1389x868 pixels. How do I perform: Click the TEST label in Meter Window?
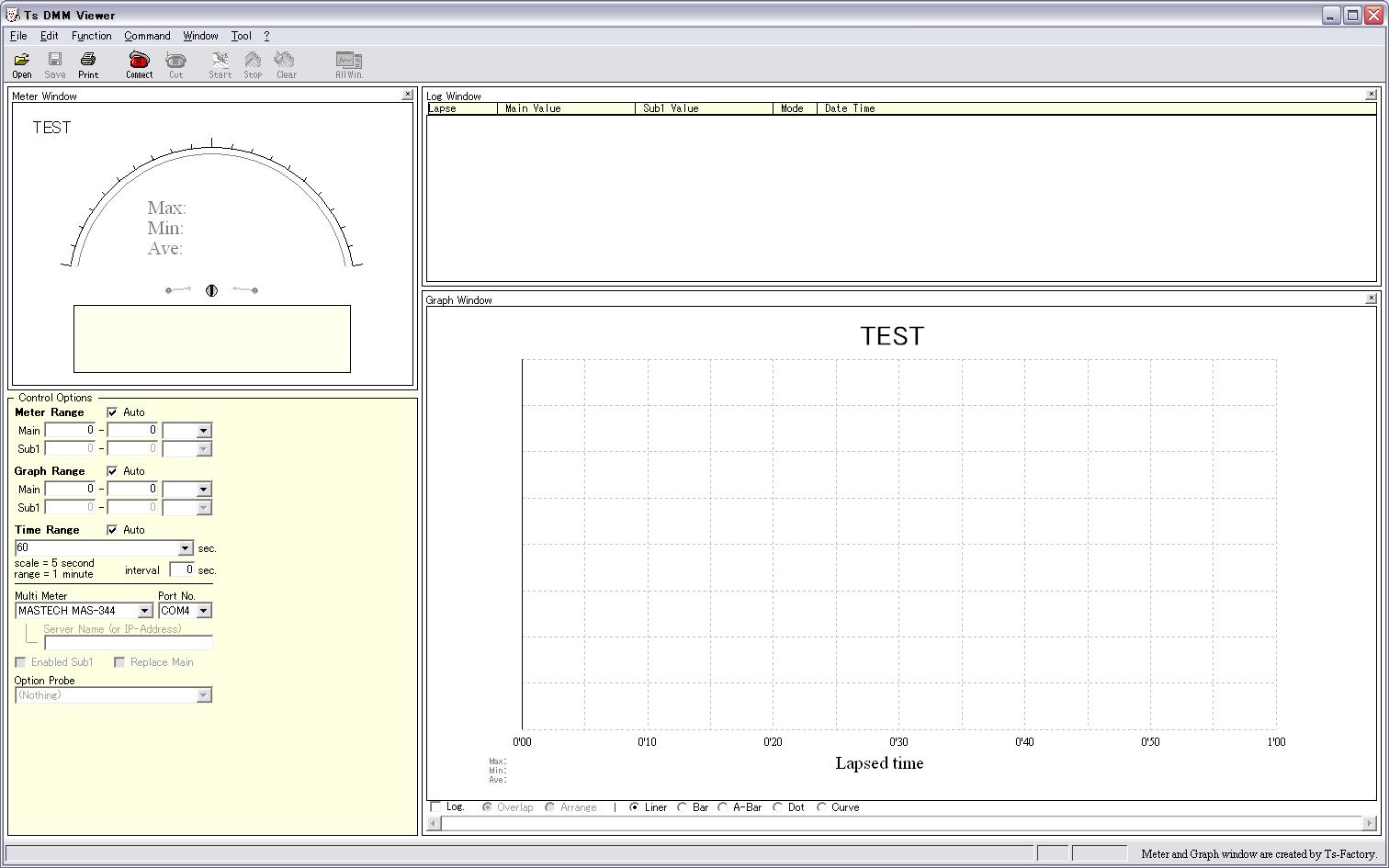(51, 128)
